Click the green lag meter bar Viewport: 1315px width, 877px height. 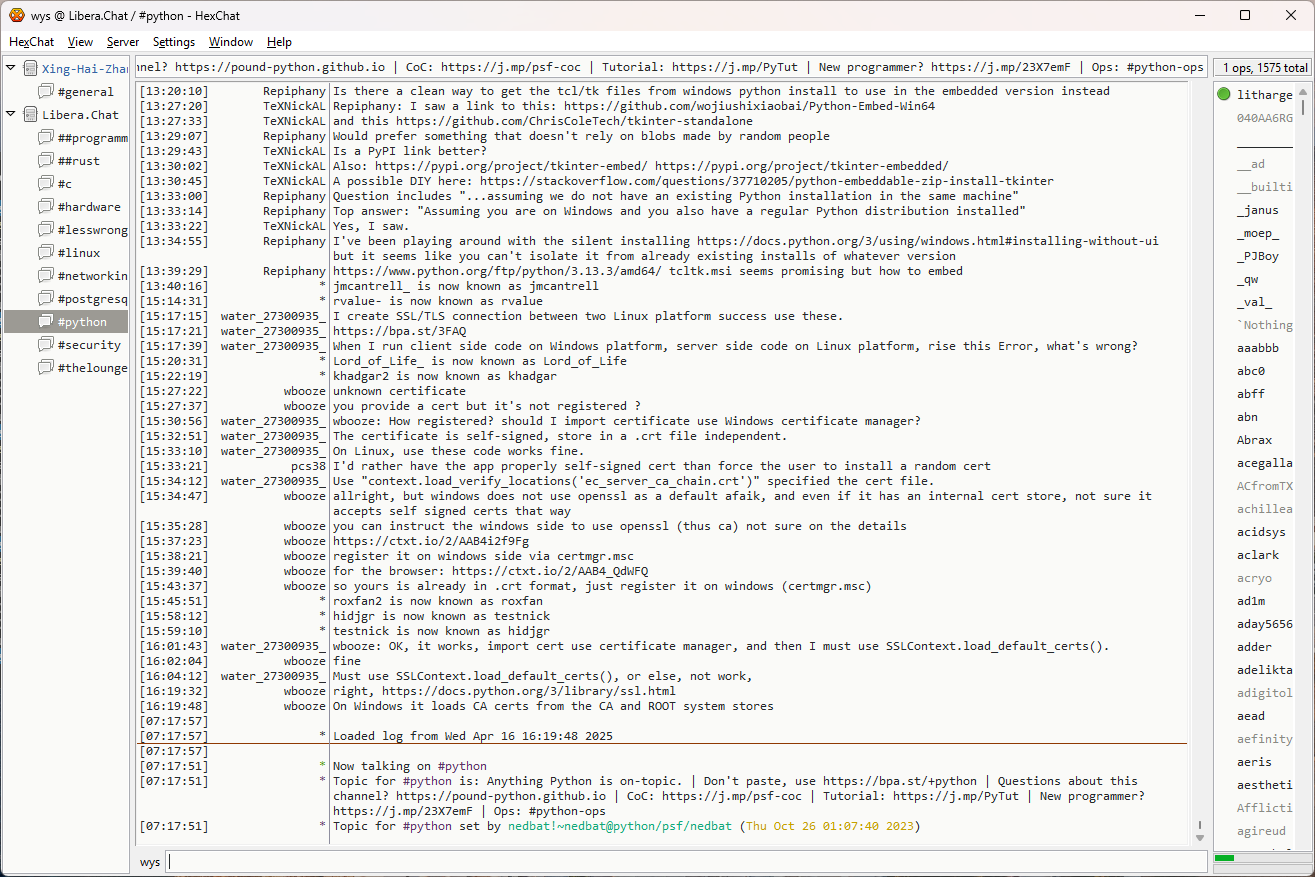(x=1224, y=858)
